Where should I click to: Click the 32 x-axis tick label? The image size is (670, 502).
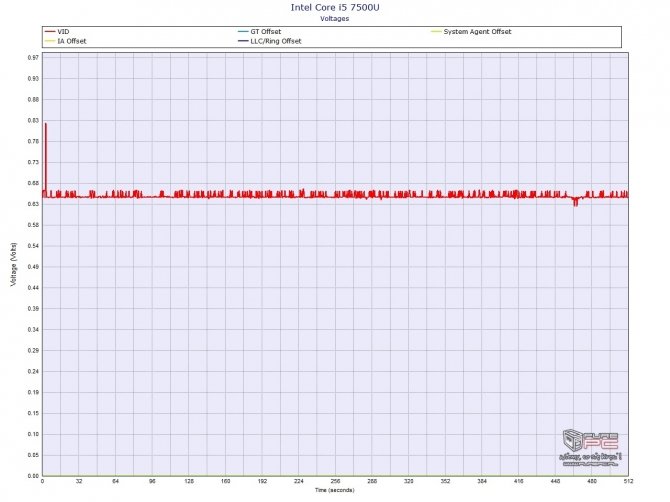tap(79, 481)
